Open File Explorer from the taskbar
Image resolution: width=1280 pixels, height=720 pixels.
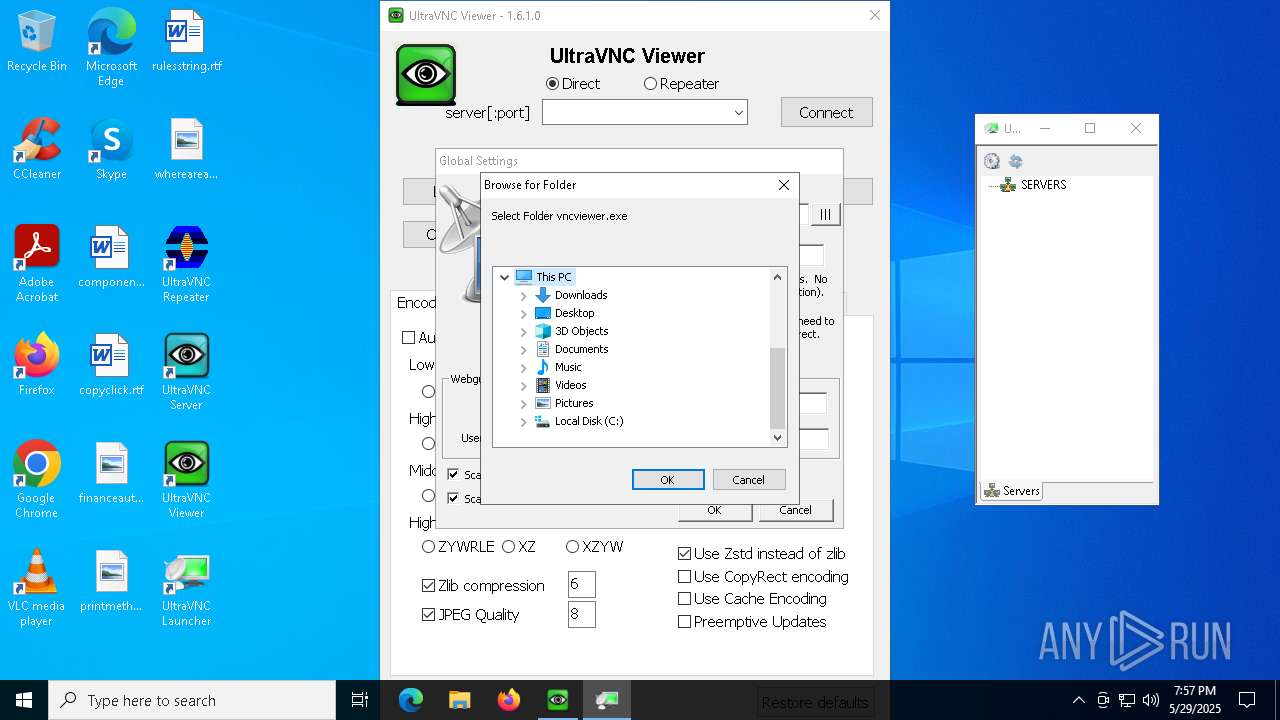click(x=460, y=700)
